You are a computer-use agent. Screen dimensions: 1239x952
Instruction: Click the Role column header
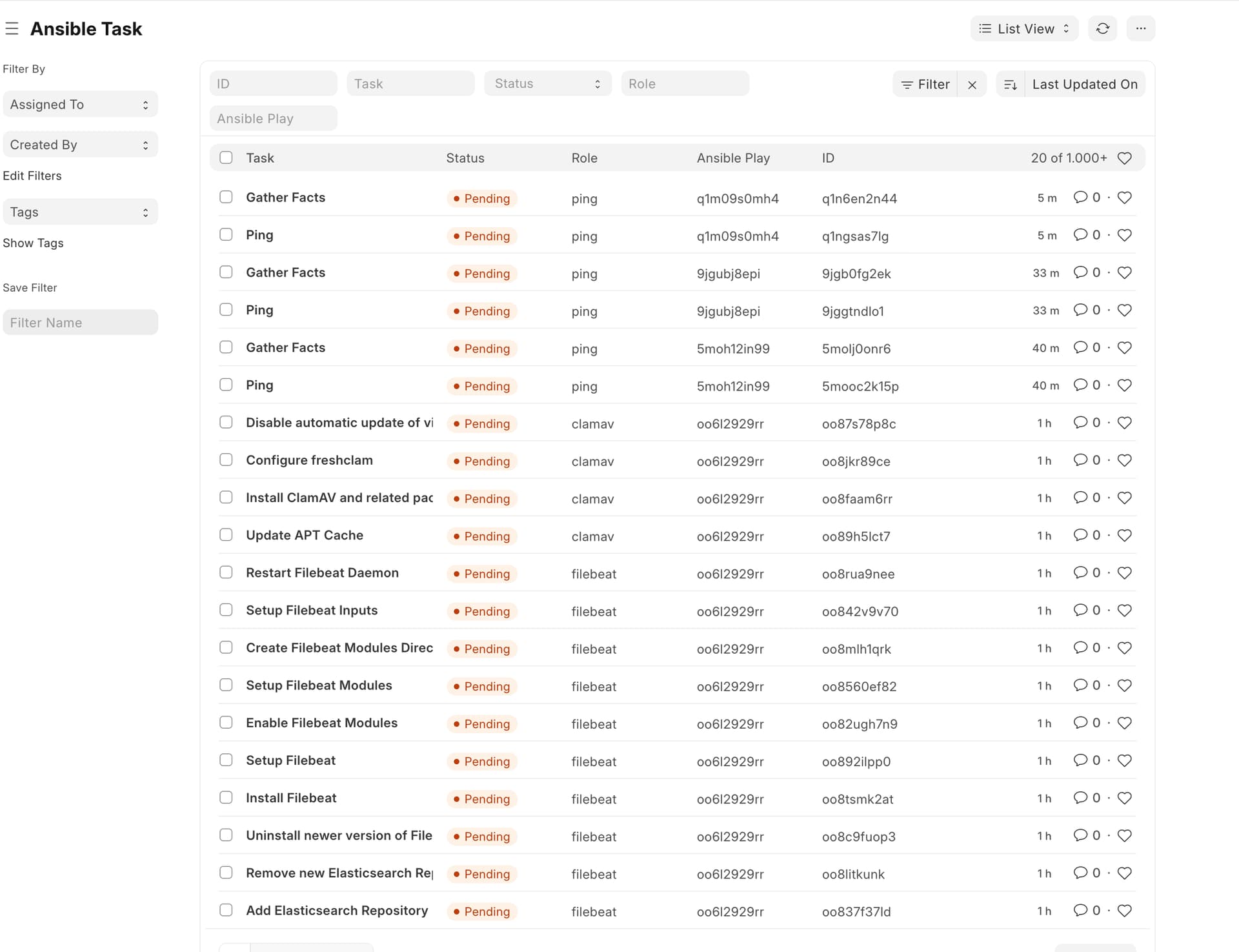(x=584, y=158)
